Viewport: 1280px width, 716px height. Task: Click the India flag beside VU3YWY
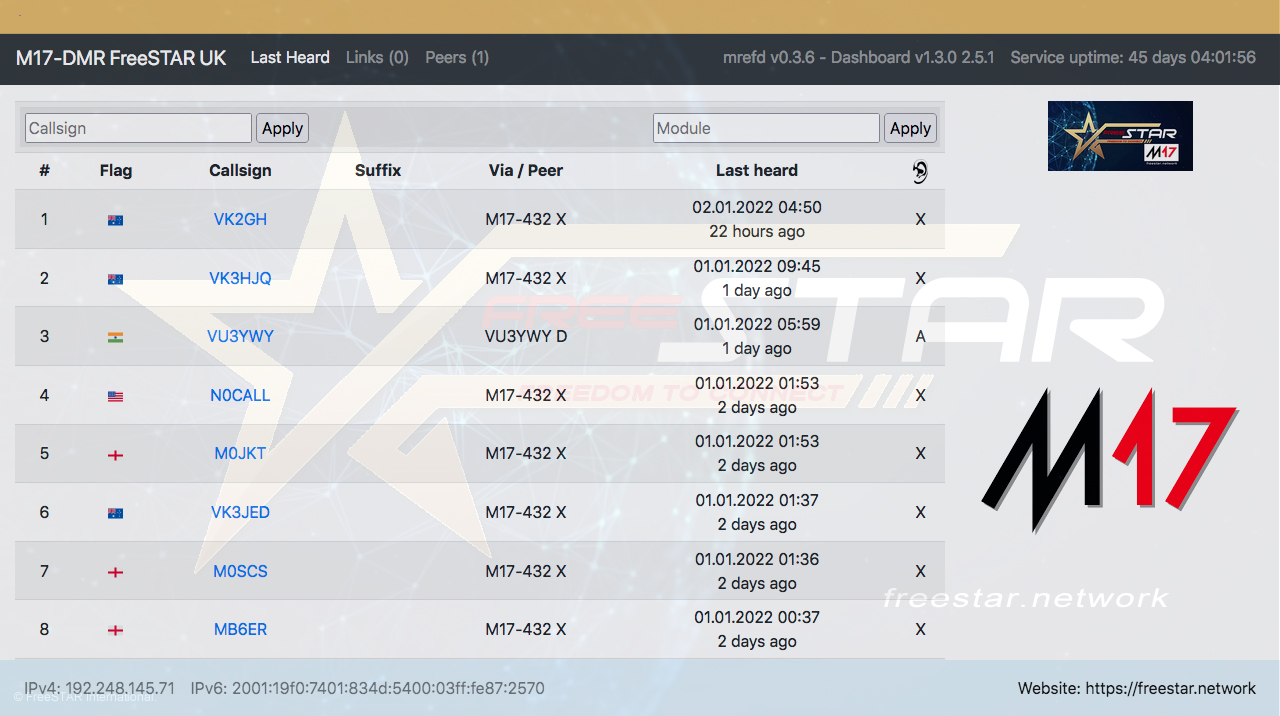click(x=116, y=337)
